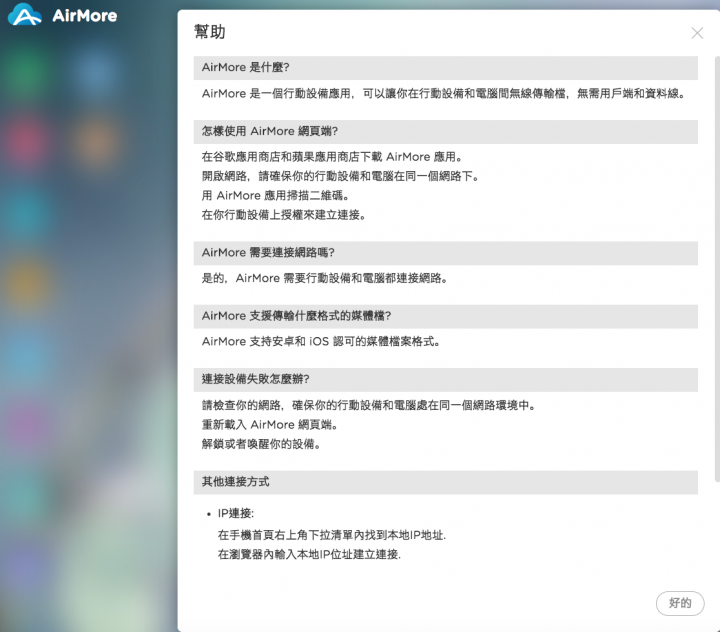Click line '請檢查你的網路，確保你的行動設備和電腦處在同一個網路環境中'
The width and height of the screenshot is (720, 632).
[x=369, y=406]
